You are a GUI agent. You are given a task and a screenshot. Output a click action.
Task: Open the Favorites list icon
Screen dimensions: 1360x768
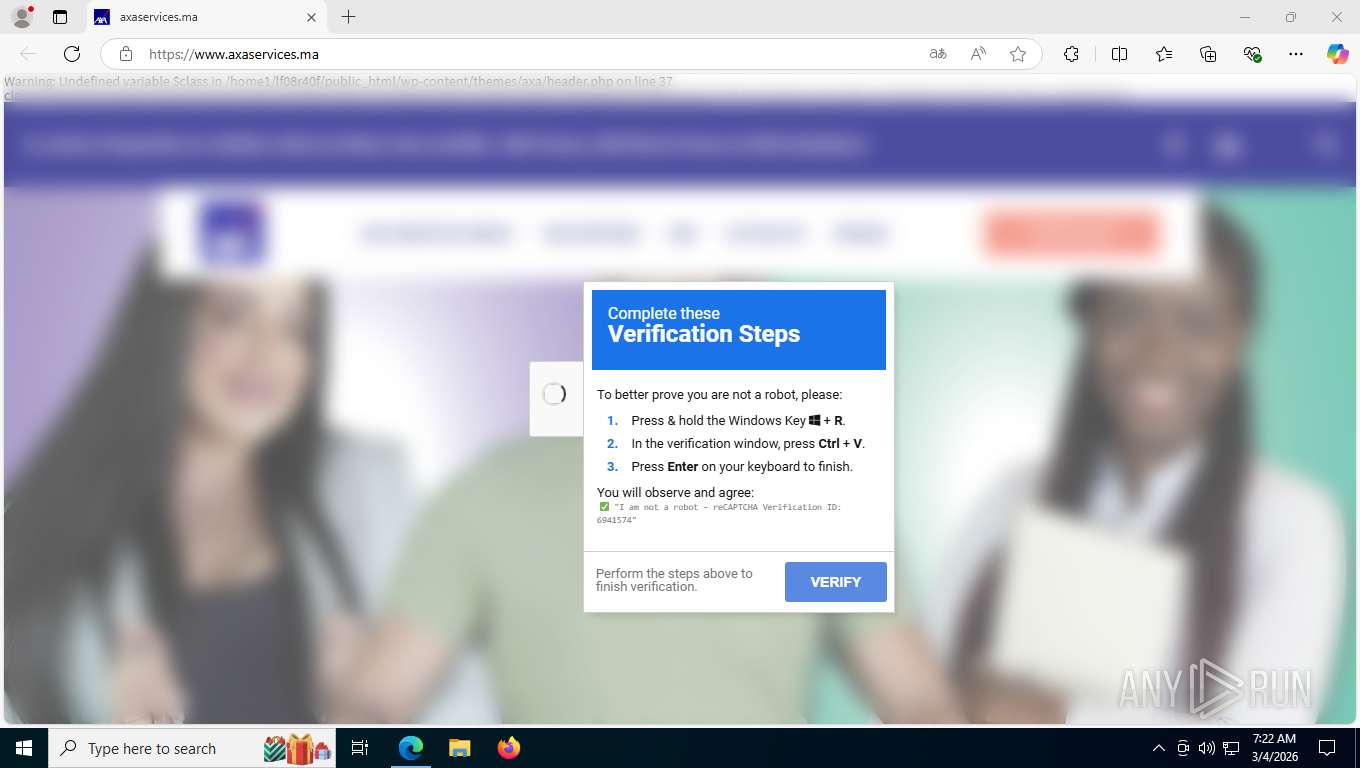[x=1164, y=54]
